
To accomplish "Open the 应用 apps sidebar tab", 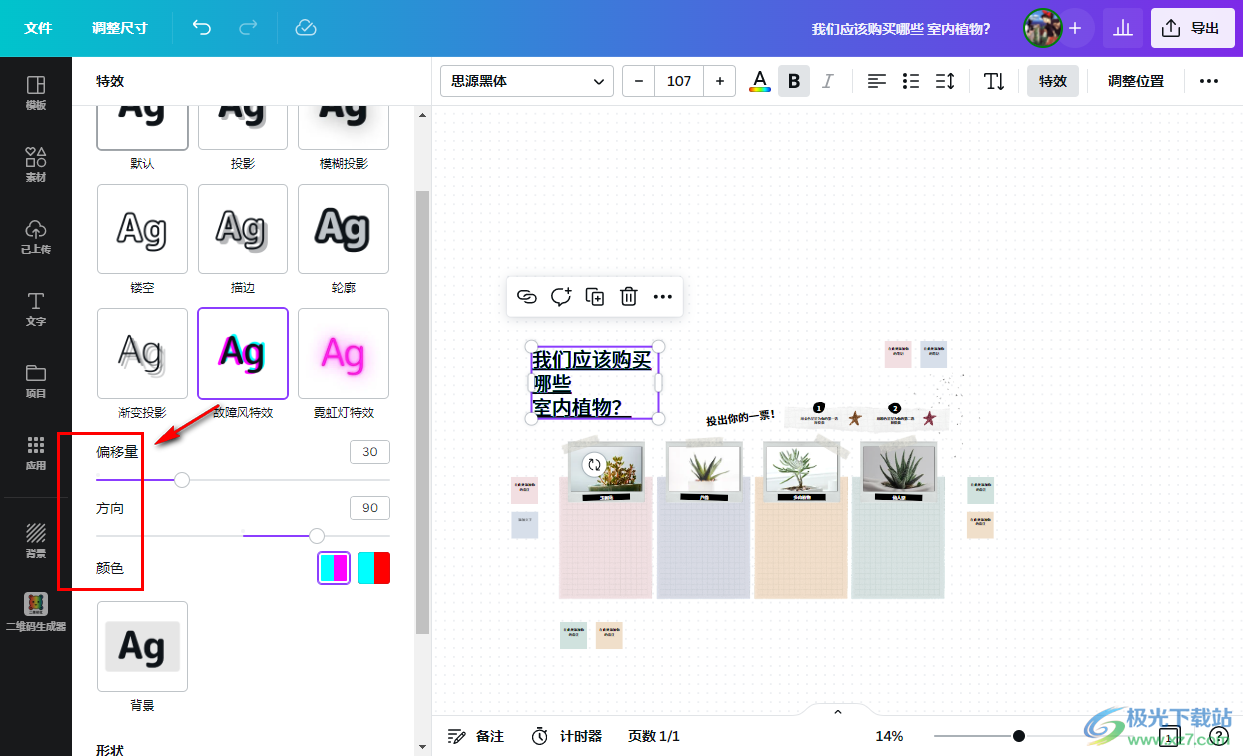I will click(x=36, y=453).
